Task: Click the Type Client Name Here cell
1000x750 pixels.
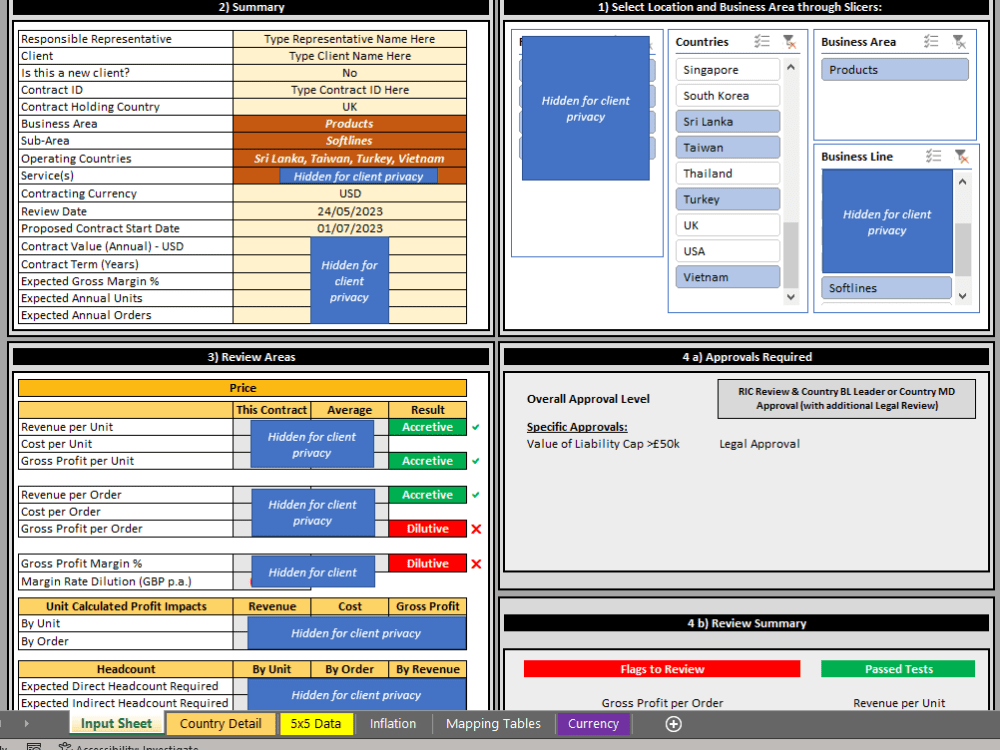Action: coord(349,55)
